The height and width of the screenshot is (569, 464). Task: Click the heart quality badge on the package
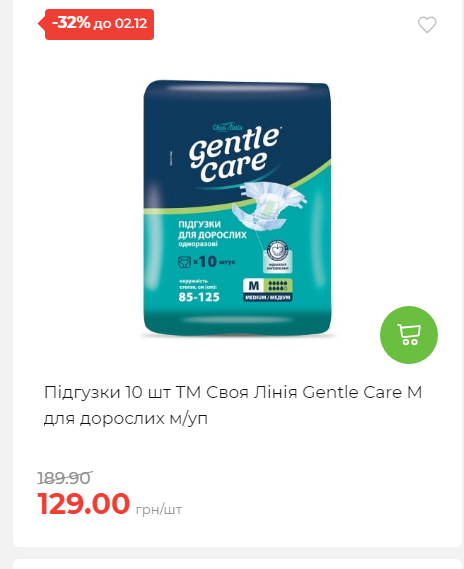point(278,256)
